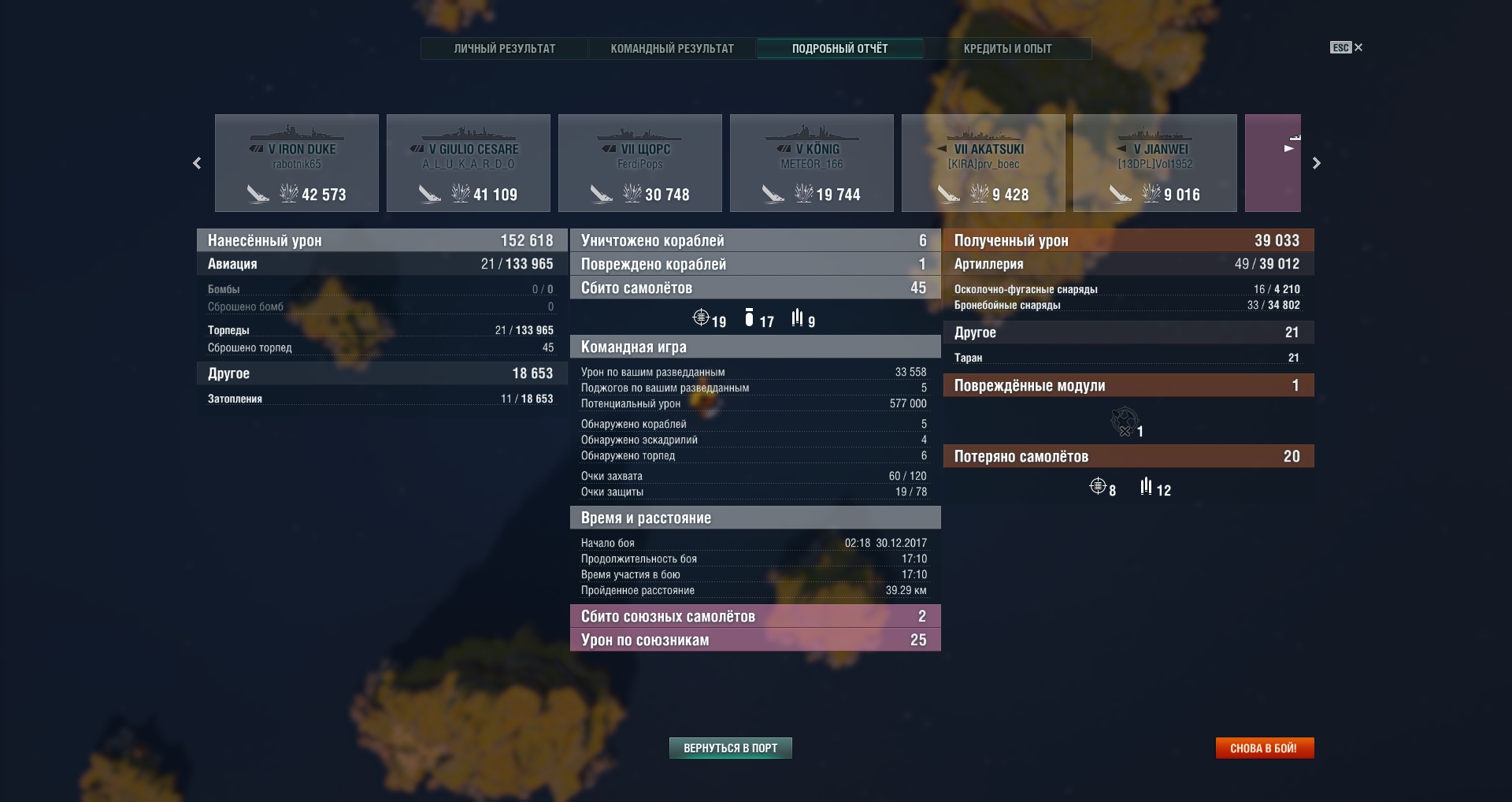Image resolution: width=1512 pixels, height=802 pixels.
Task: Click Вернуться в порт button
Action: pos(730,748)
